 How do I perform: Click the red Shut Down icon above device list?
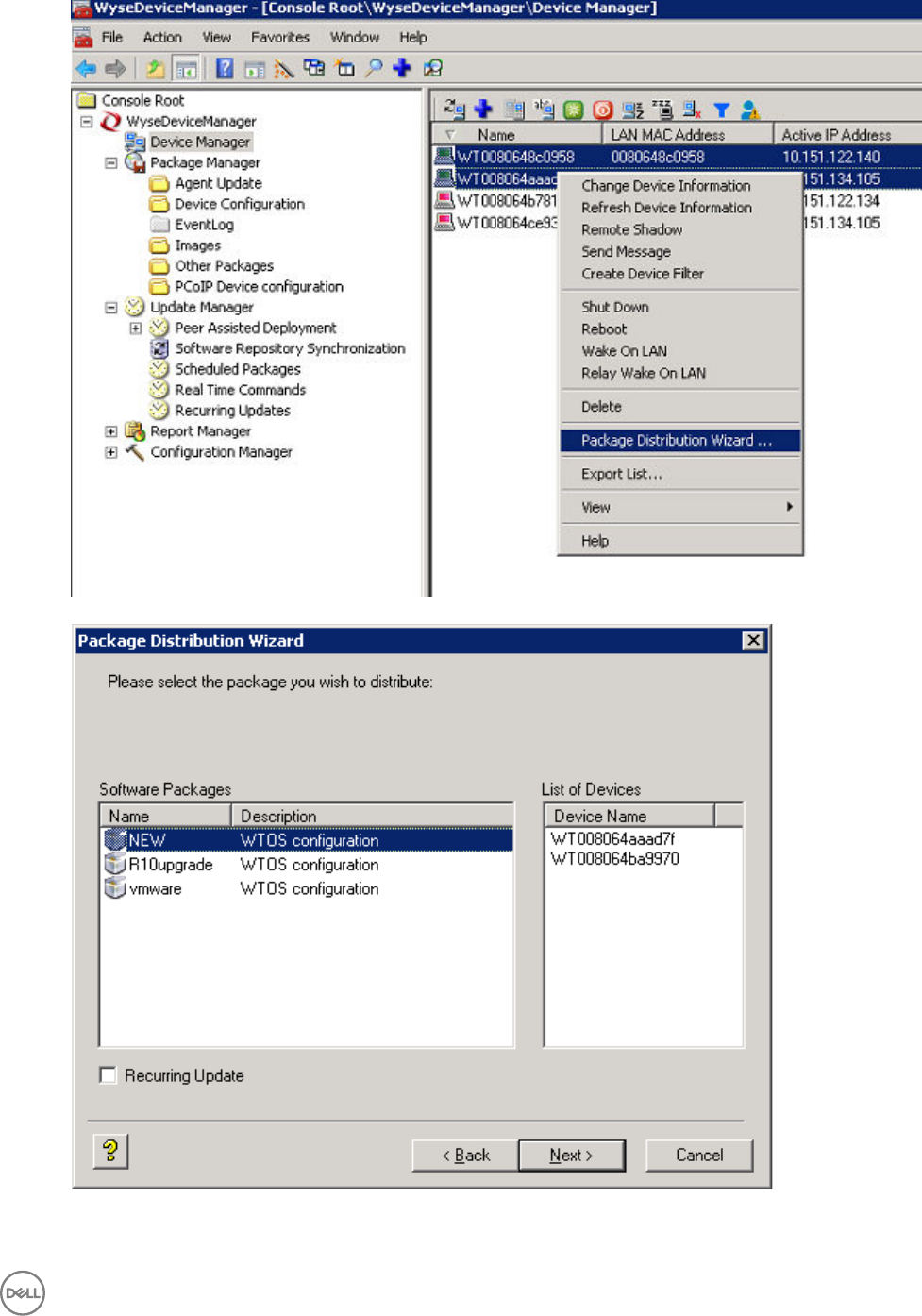[602, 110]
